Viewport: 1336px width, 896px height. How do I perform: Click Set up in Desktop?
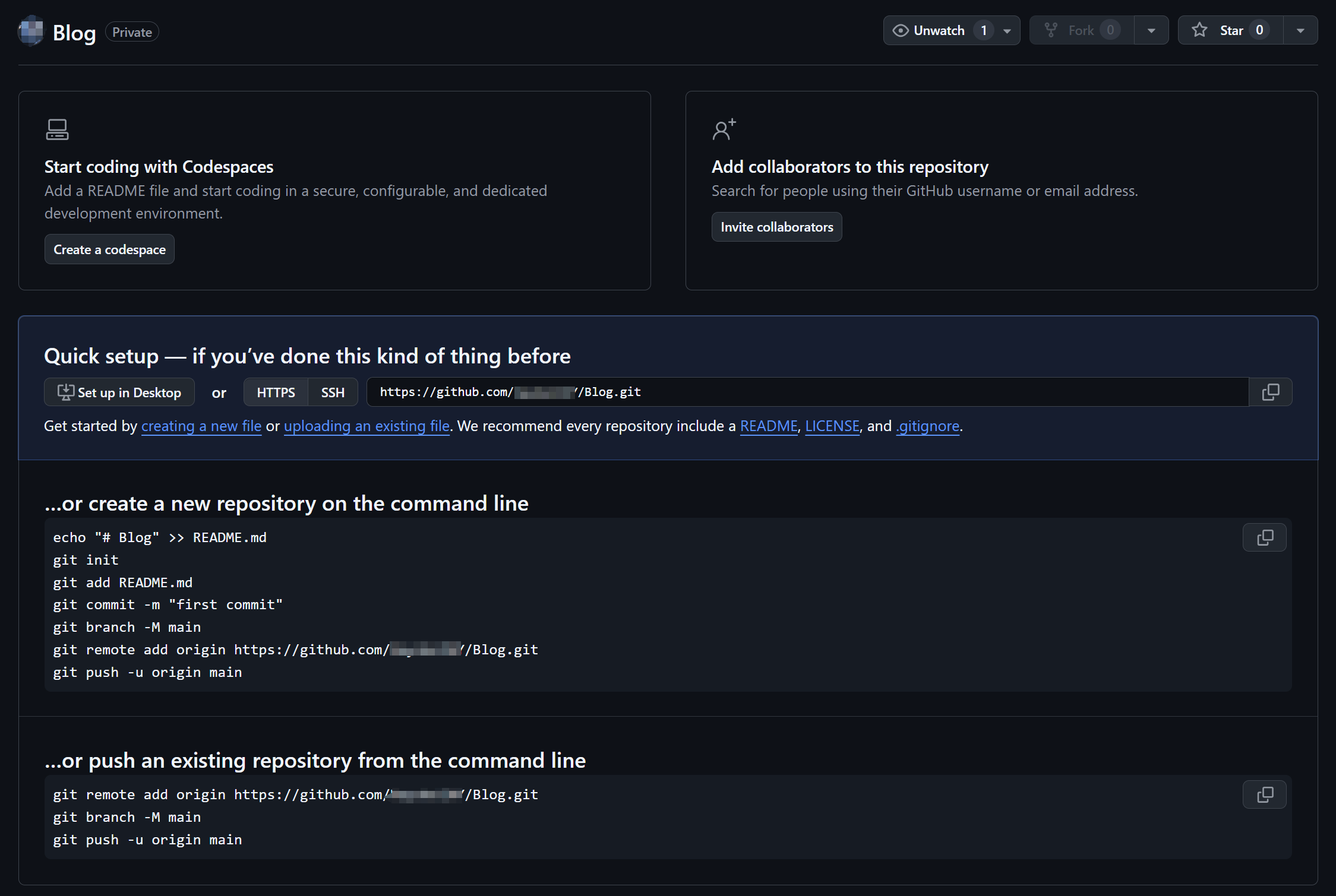tap(119, 392)
